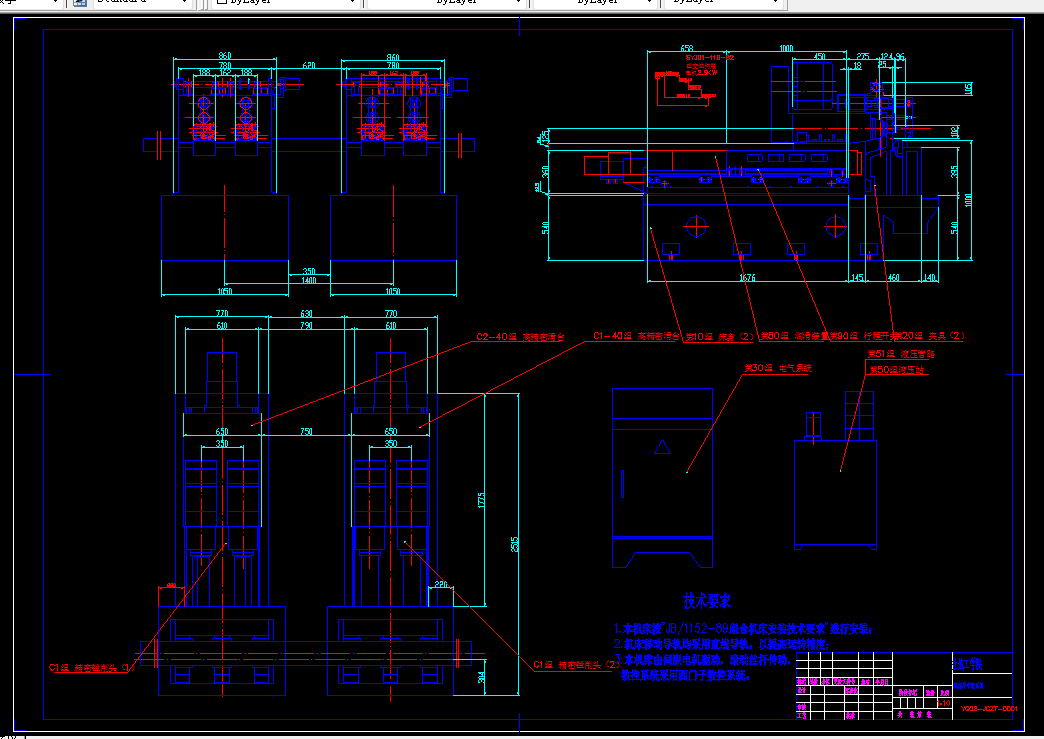Screen dimensions: 1044x739
Task: Select the '第10组 床身(2)' label
Action: (x=720, y=337)
